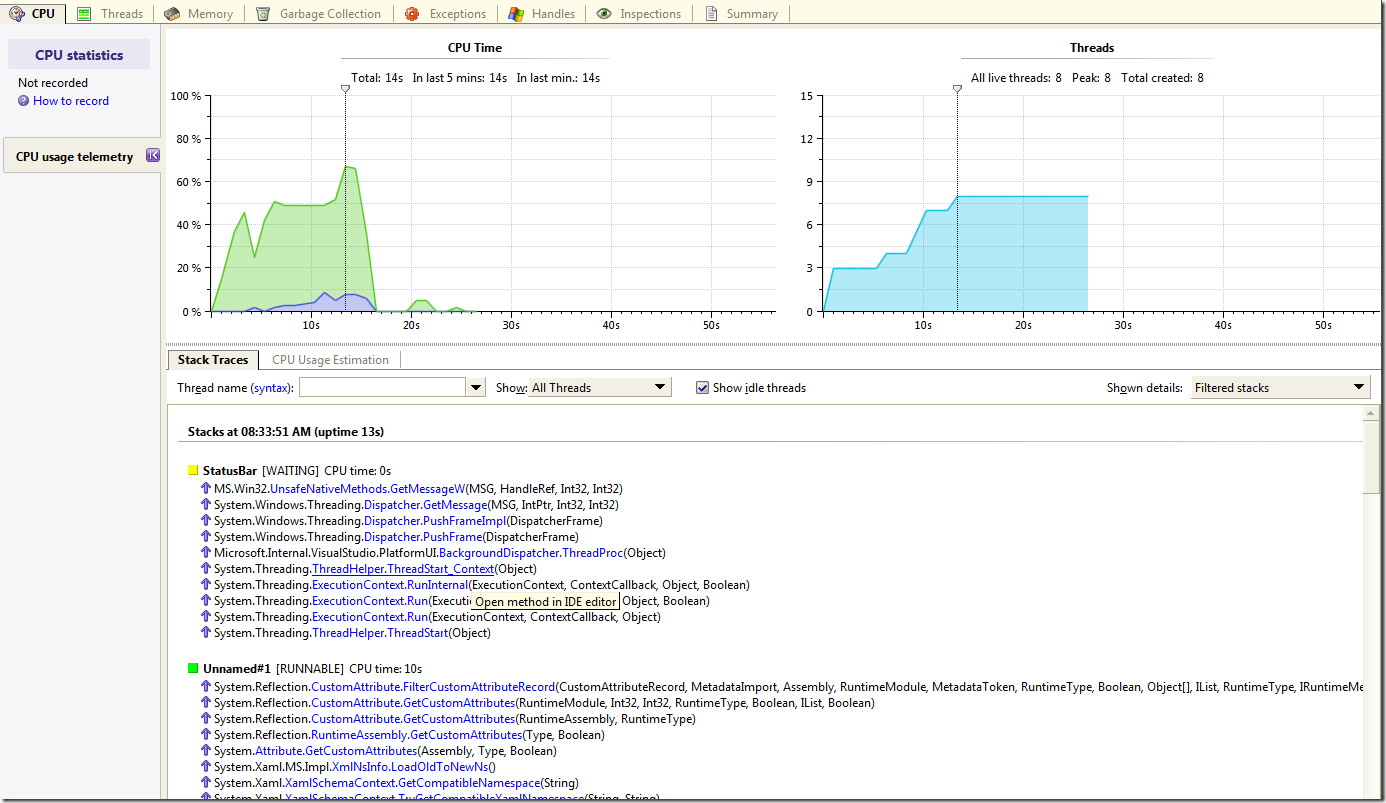Open the Thread name dropdown arrow

[476, 387]
